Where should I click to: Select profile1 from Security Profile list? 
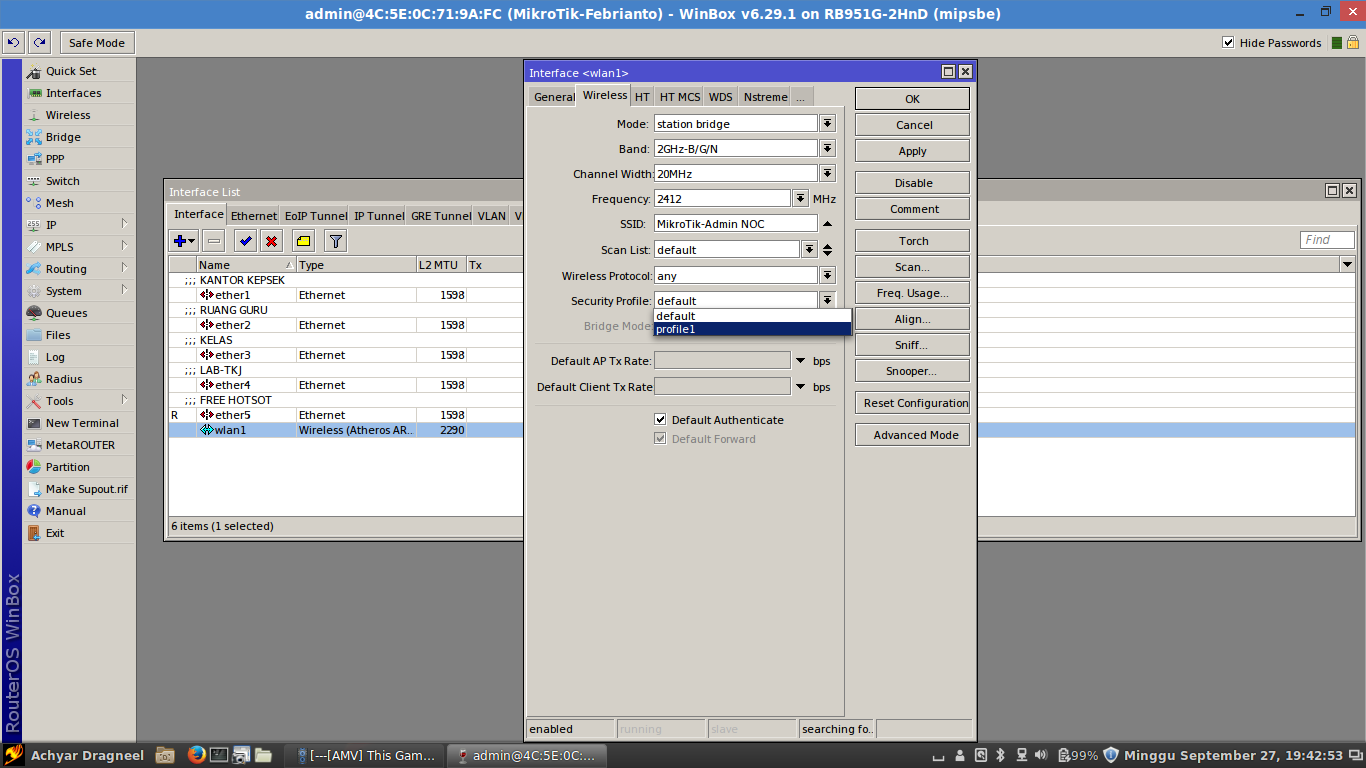pos(752,329)
